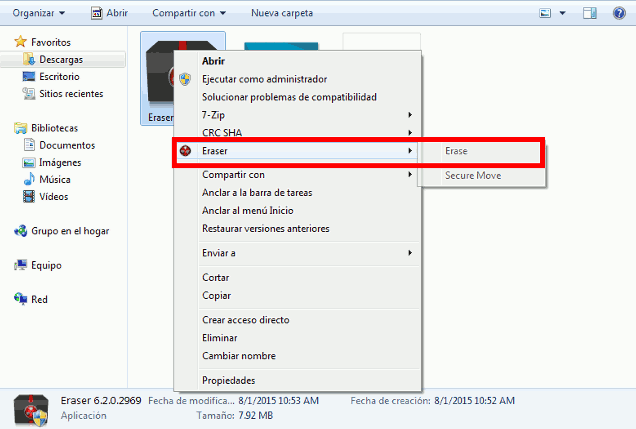
Task: Click the Eraser application icon in the details pane
Action: click(31, 410)
